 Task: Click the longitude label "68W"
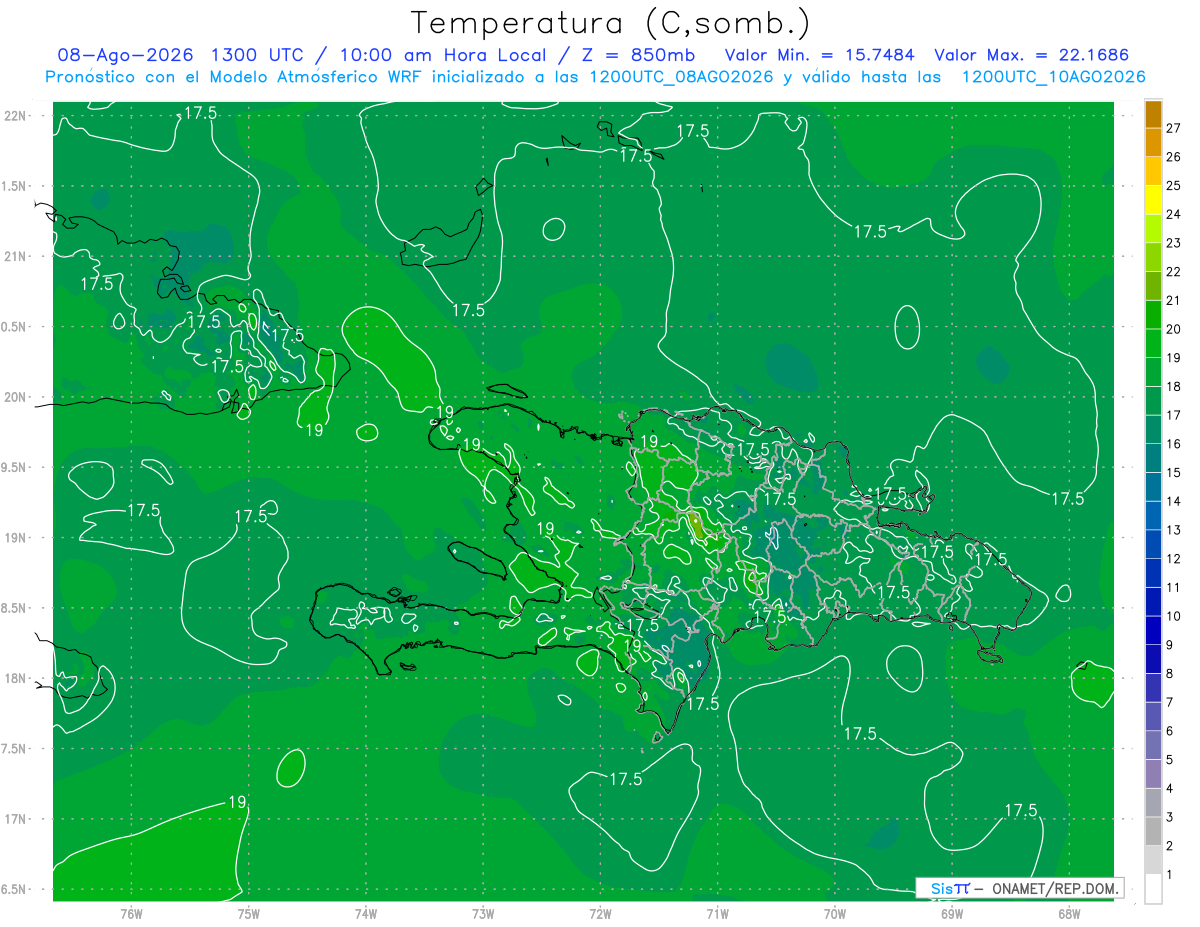pyautogui.click(x=1068, y=913)
